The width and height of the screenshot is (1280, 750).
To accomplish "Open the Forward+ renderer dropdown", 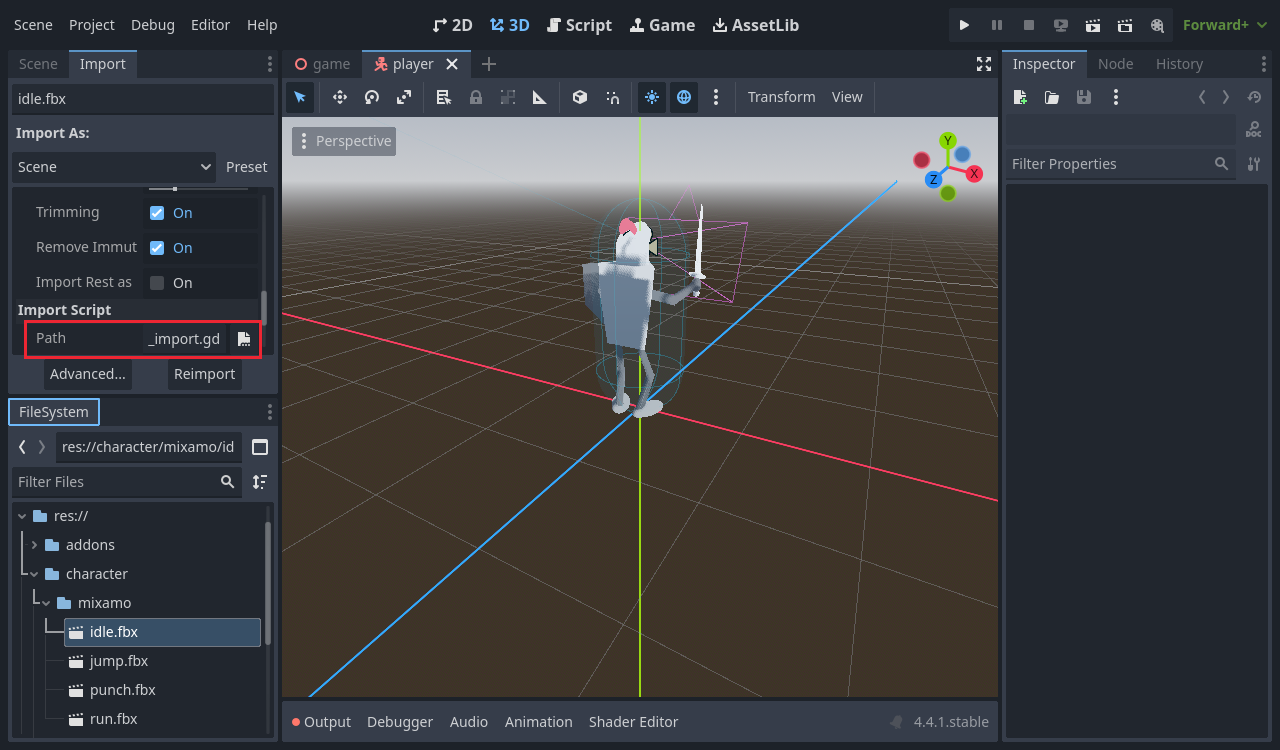I will (x=1225, y=25).
